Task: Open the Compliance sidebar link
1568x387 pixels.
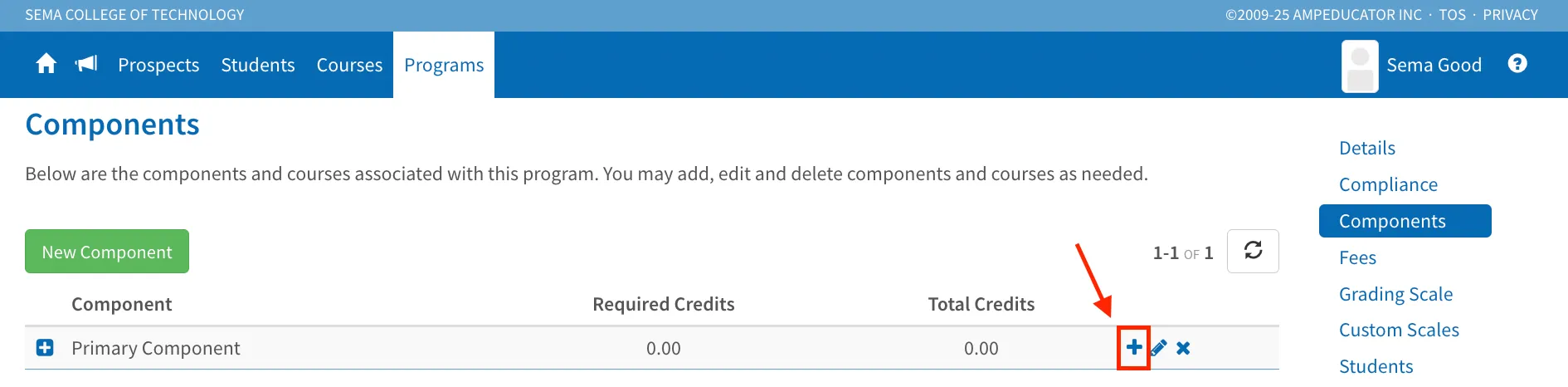Action: (1388, 184)
